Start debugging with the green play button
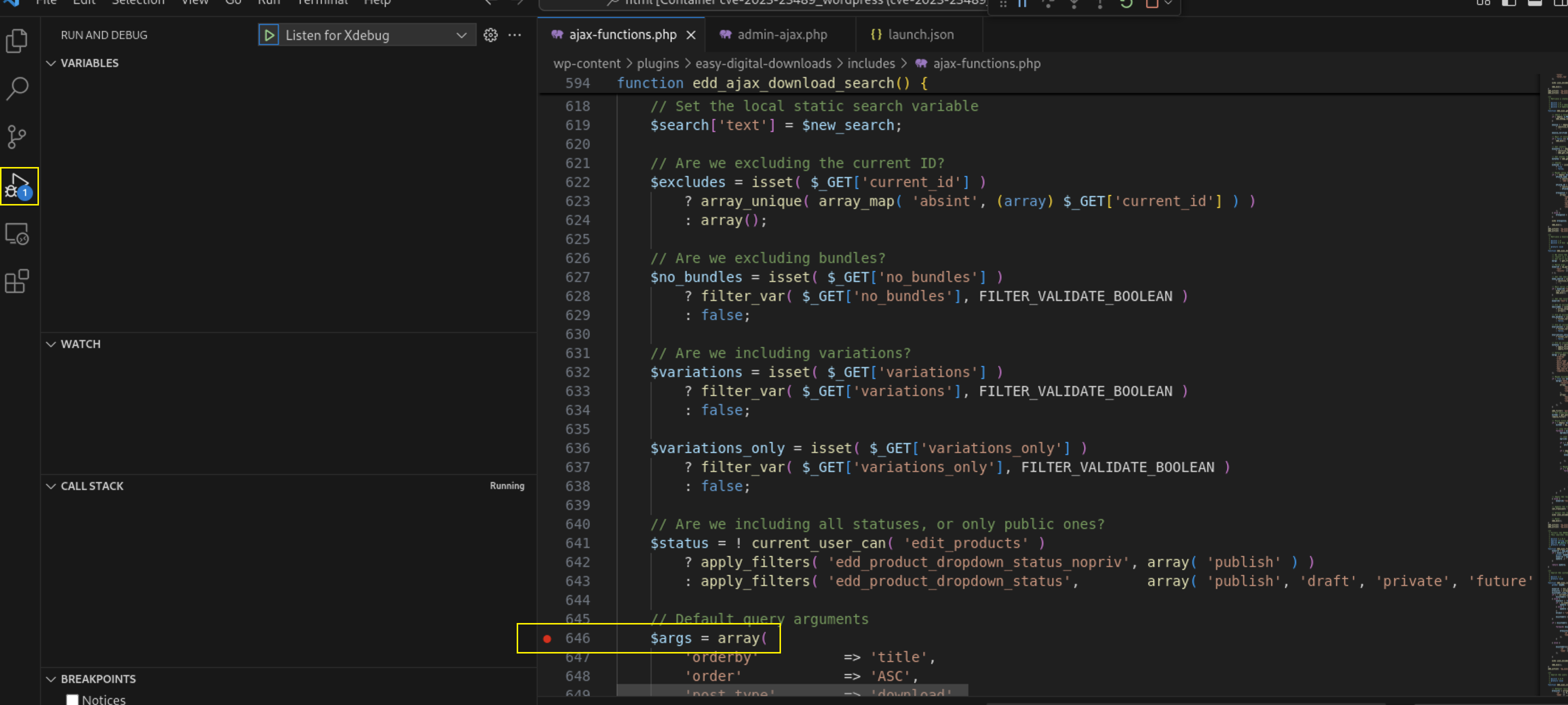 (x=268, y=35)
